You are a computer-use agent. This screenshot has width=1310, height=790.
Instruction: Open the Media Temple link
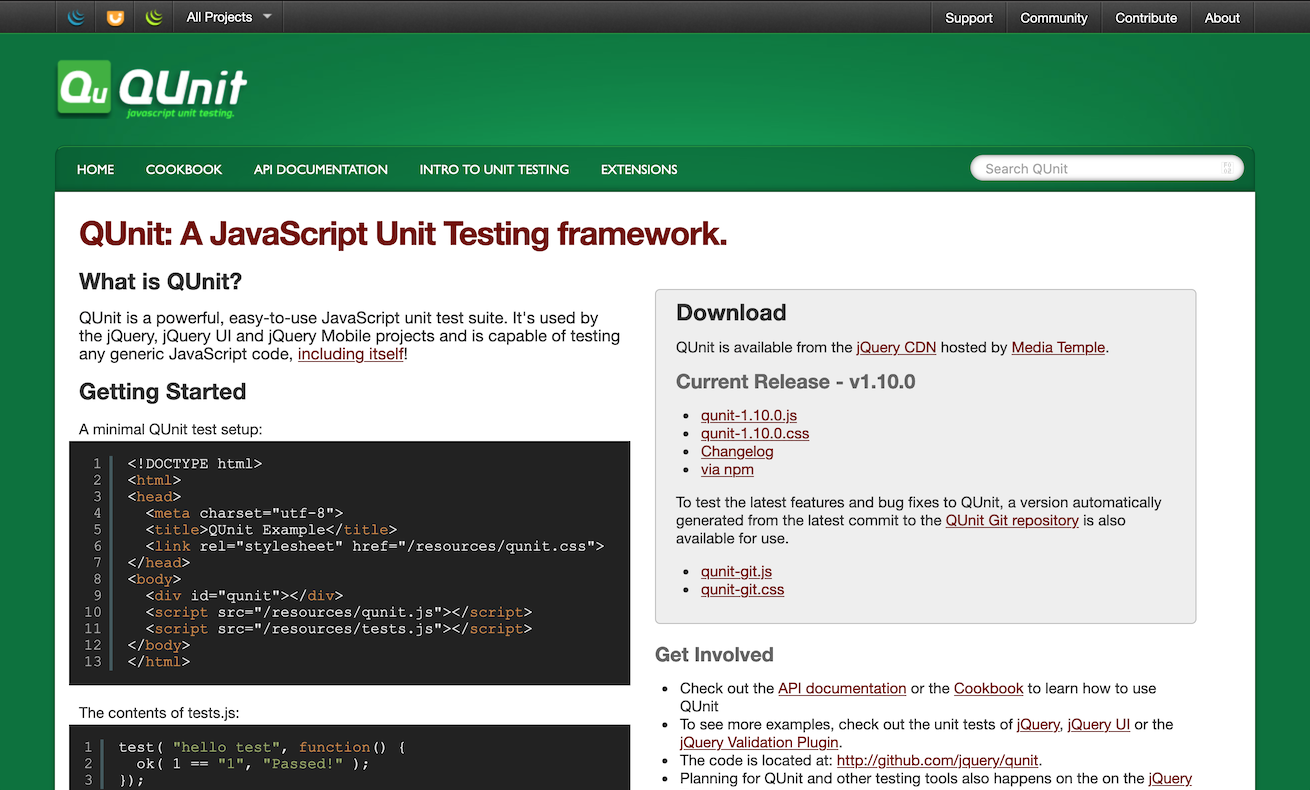[x=1058, y=347]
